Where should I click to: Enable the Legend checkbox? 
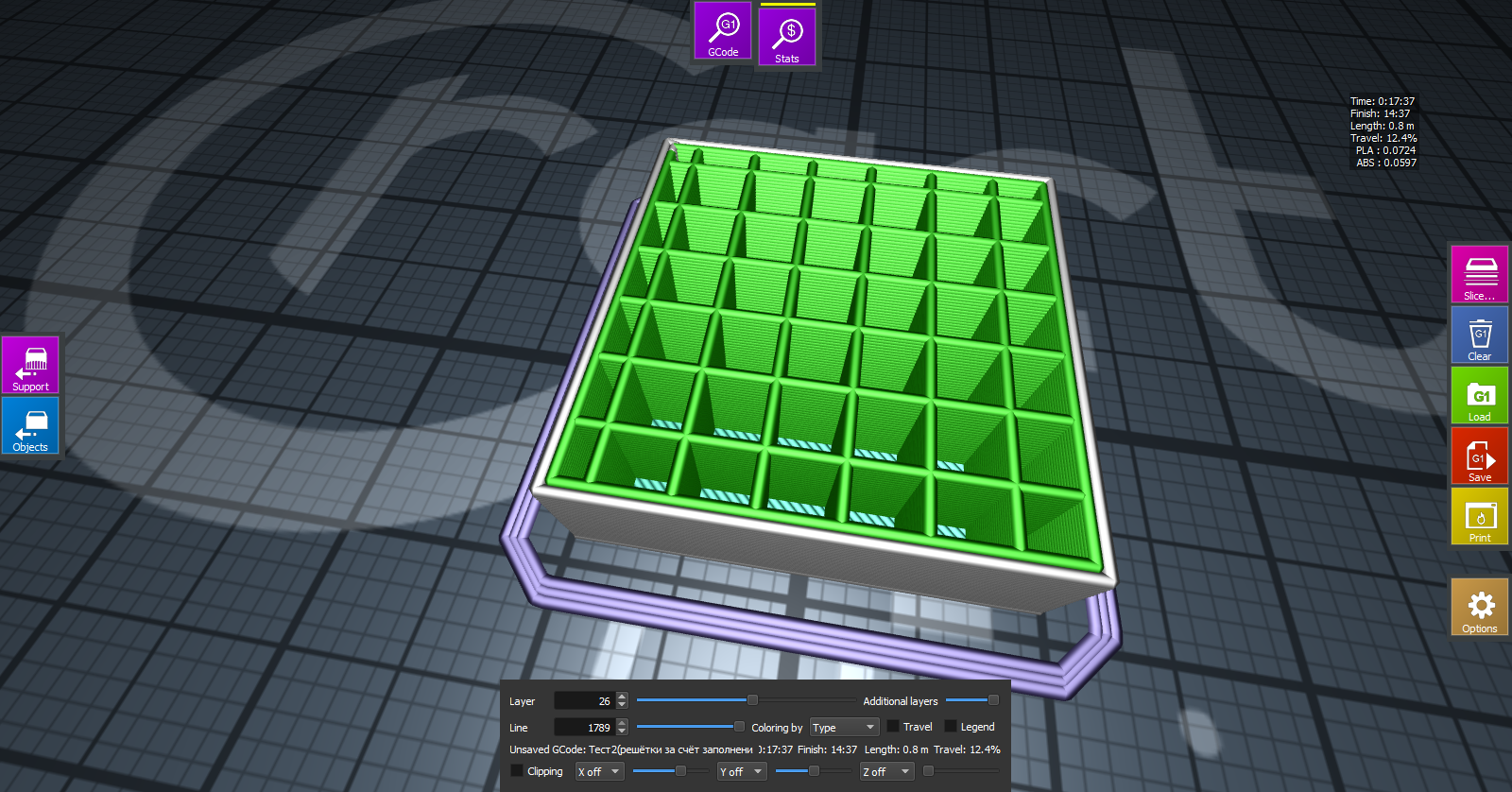click(x=951, y=727)
